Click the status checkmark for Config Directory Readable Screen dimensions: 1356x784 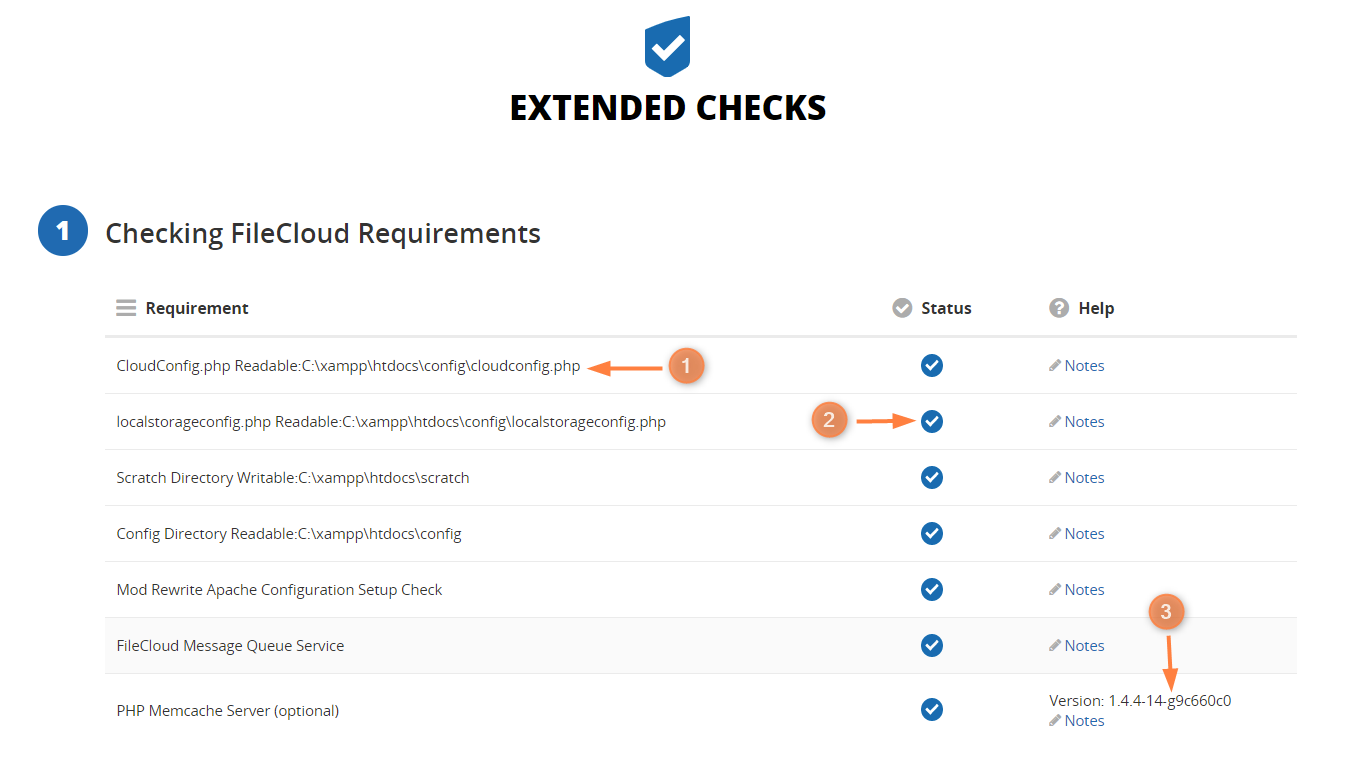point(931,533)
